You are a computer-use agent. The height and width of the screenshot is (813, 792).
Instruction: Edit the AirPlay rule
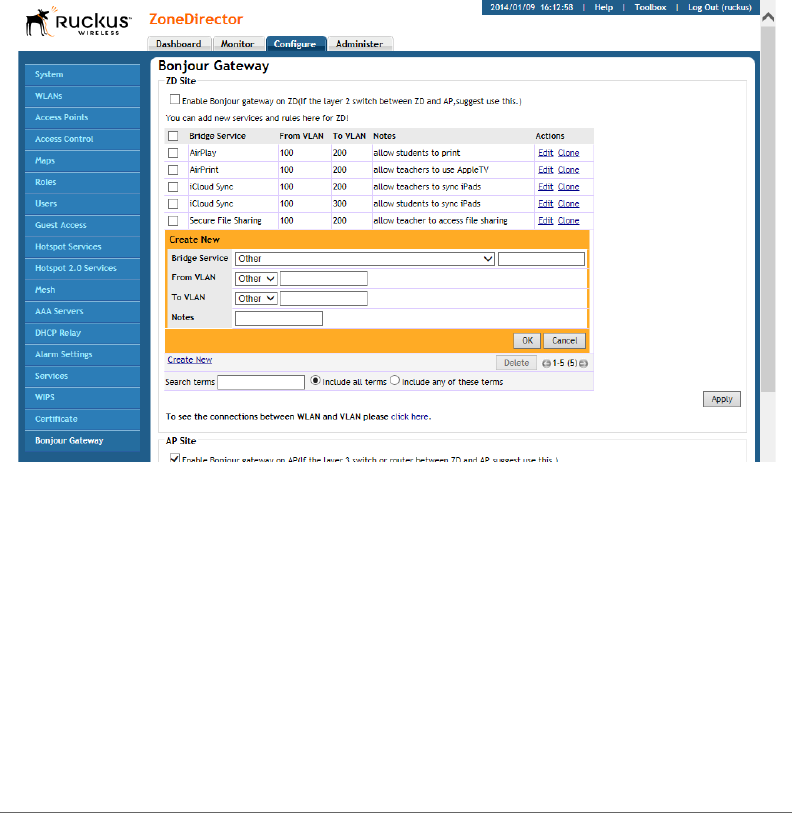[x=546, y=153]
